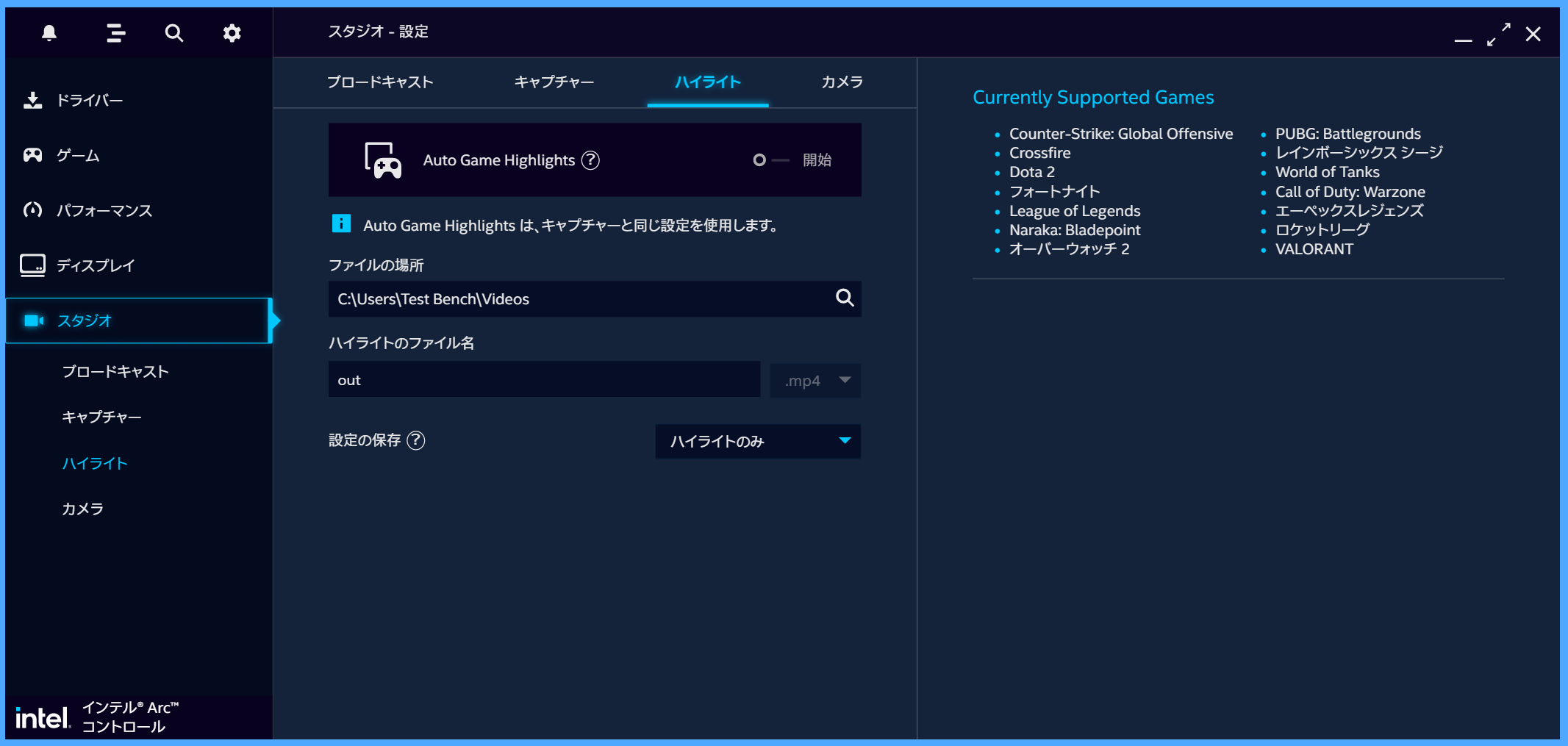Click ロケットリーグ in the list

pos(1322,230)
